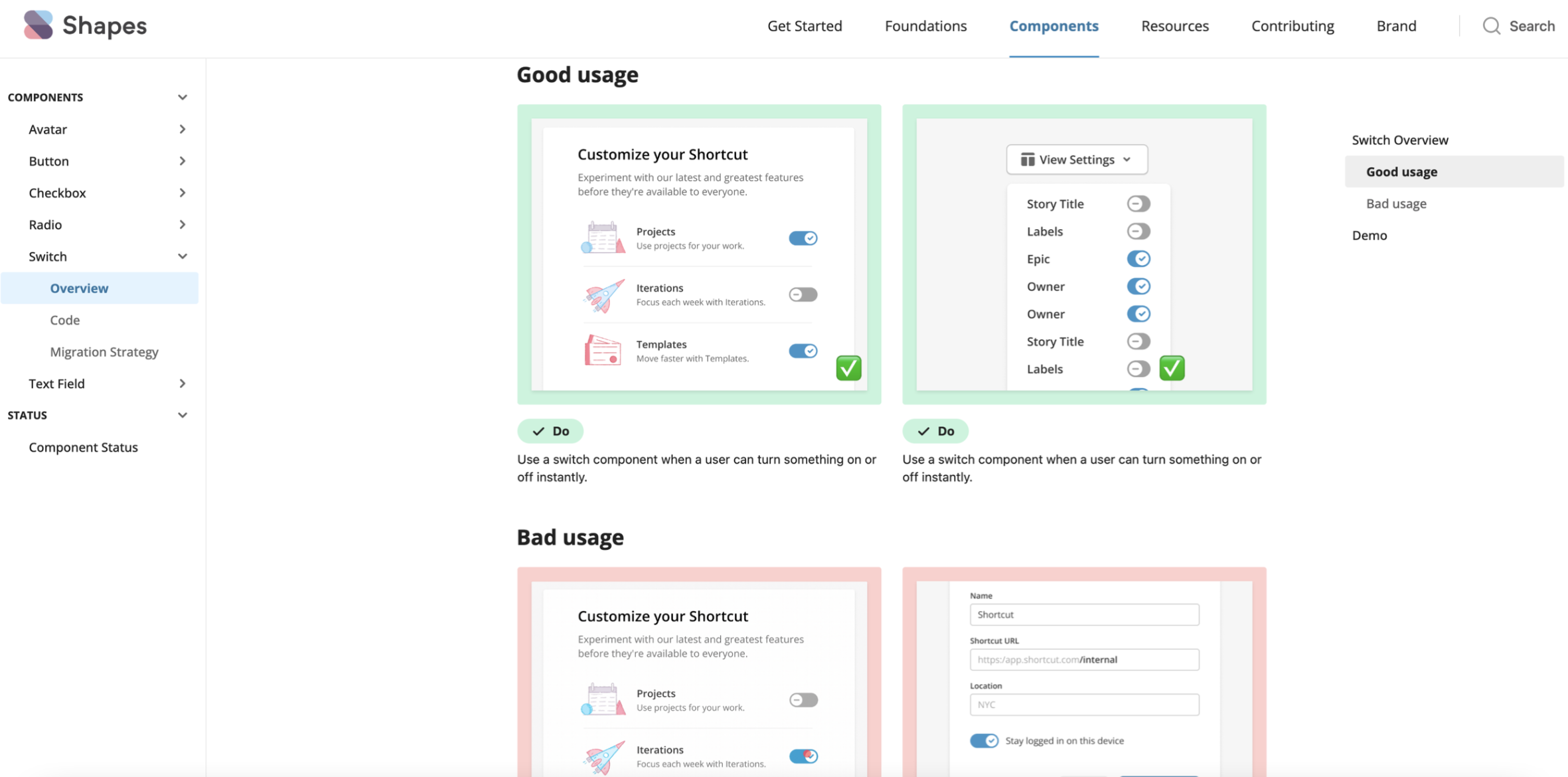Click the Shapes logo icon
1568x777 pixels.
pyautogui.click(x=38, y=25)
